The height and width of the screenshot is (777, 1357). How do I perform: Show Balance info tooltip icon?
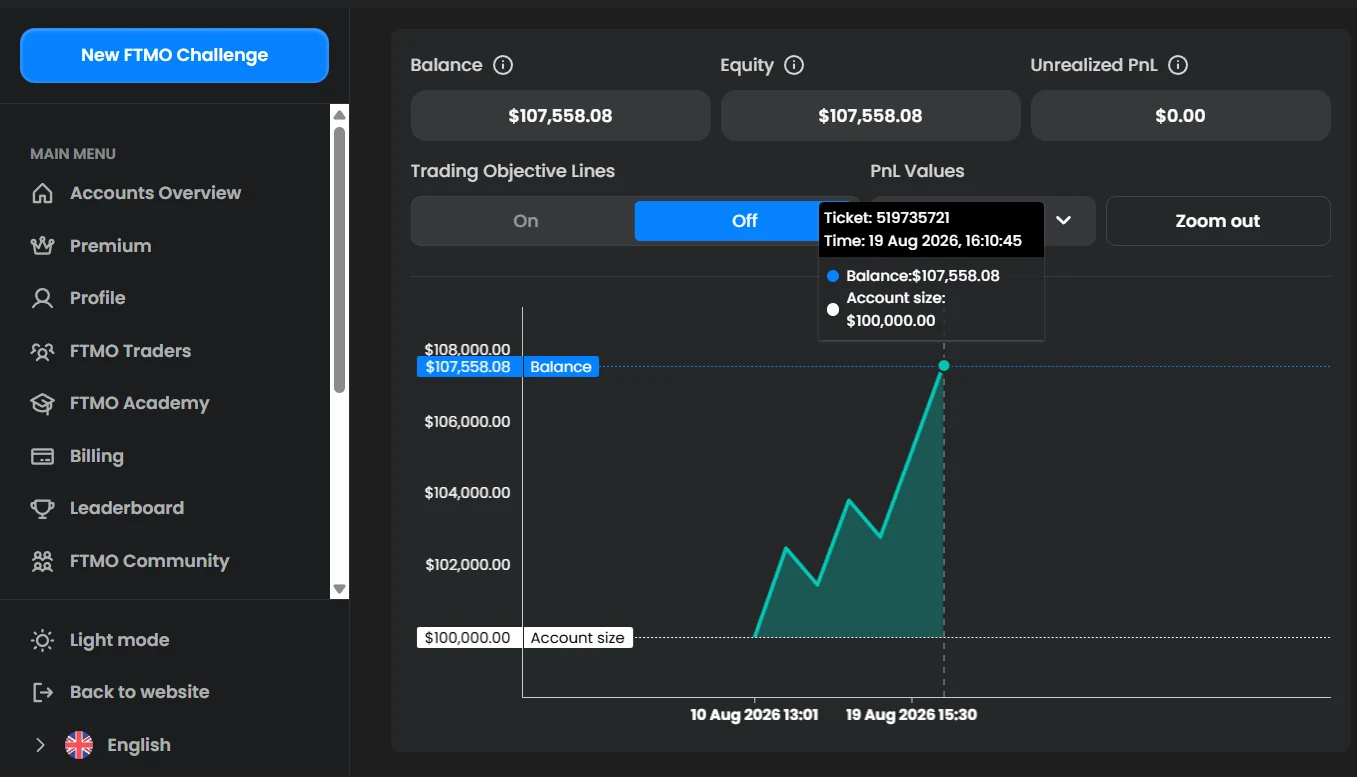(x=504, y=65)
